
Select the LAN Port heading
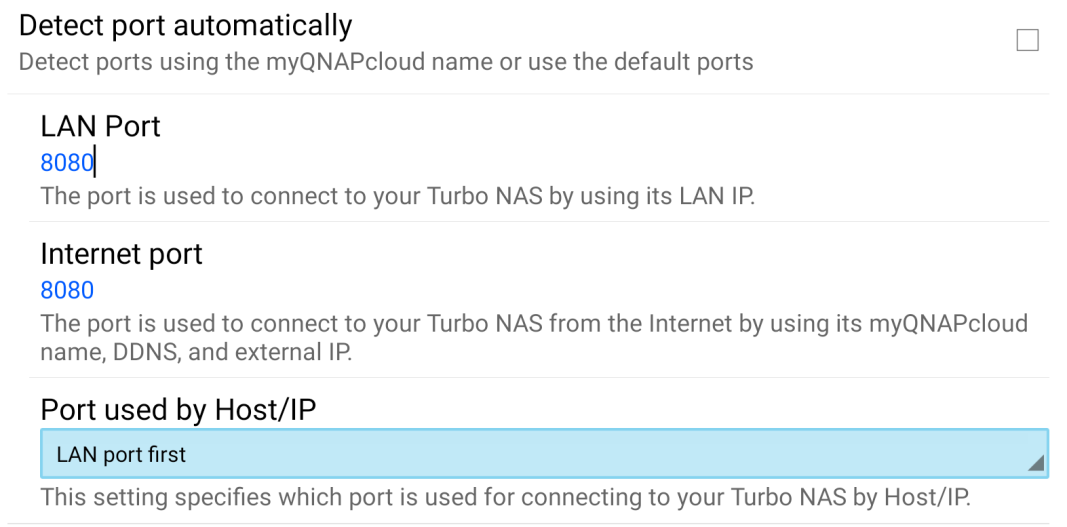tap(100, 126)
